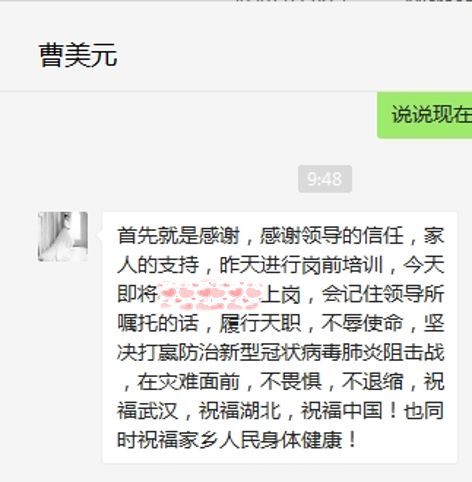Click the pink hearts sticker in message
Viewport: 472px width, 482px height.
pos(210,294)
